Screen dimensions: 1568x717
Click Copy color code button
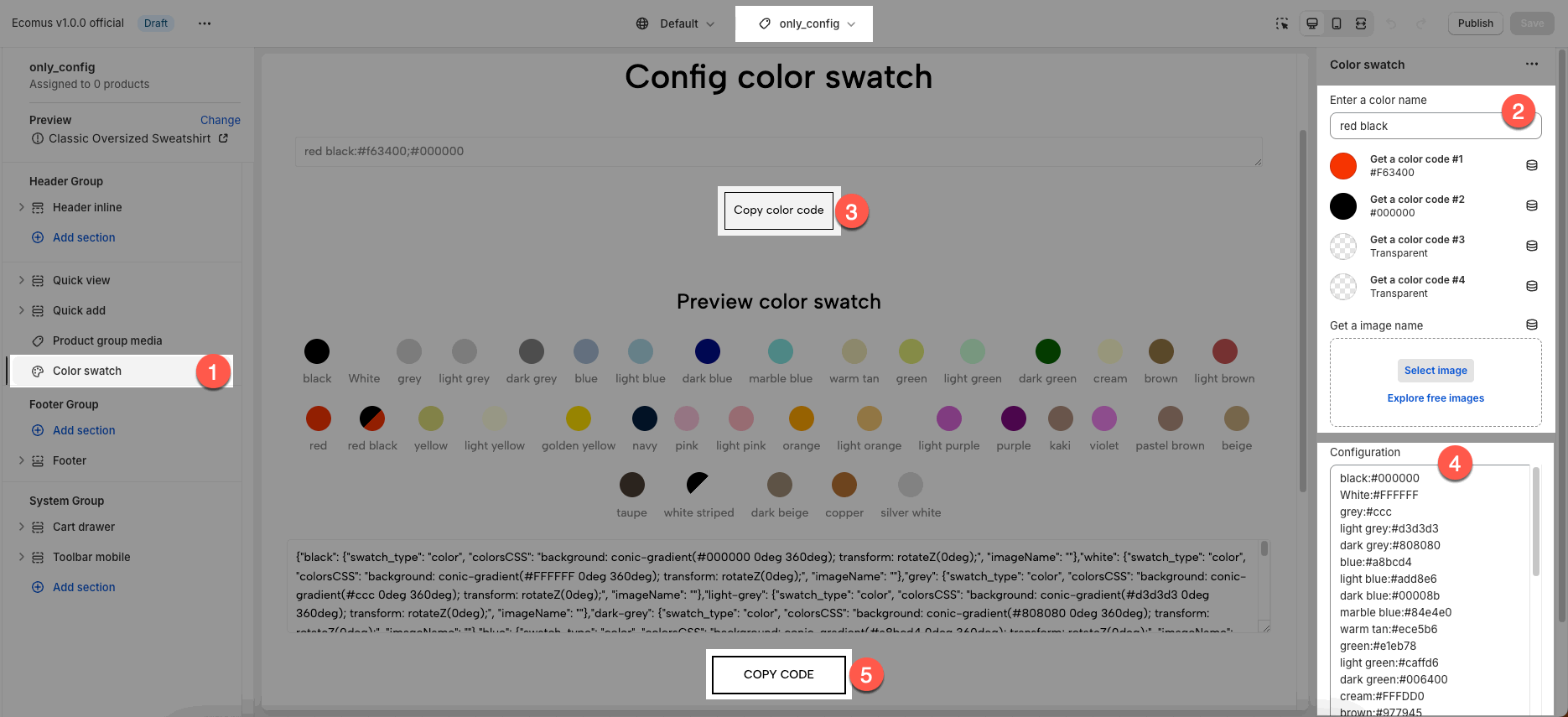click(x=779, y=210)
